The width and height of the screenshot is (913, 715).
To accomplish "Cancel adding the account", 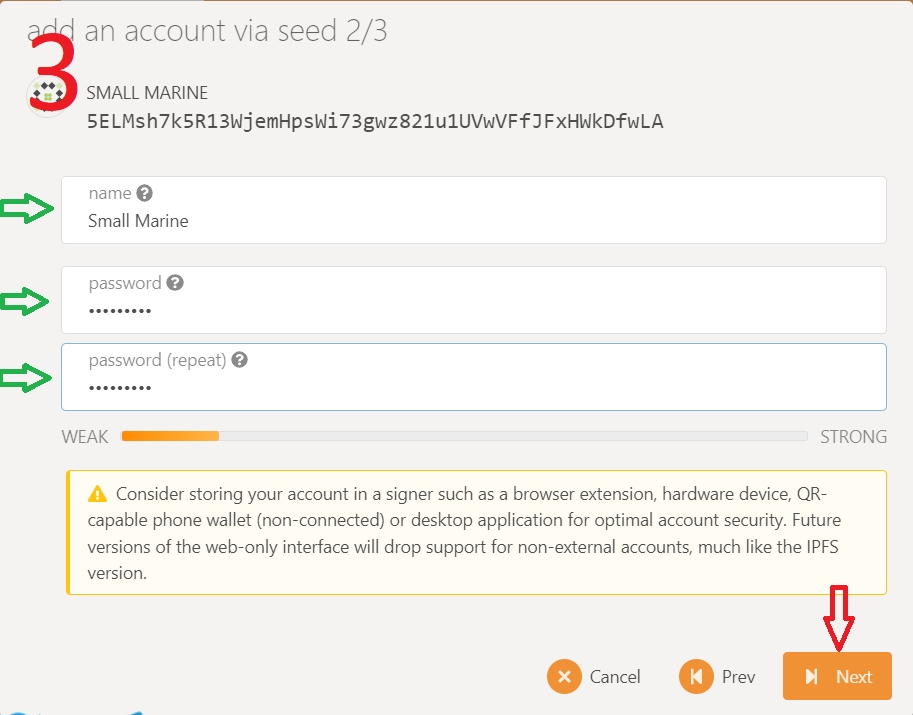I will pos(595,677).
